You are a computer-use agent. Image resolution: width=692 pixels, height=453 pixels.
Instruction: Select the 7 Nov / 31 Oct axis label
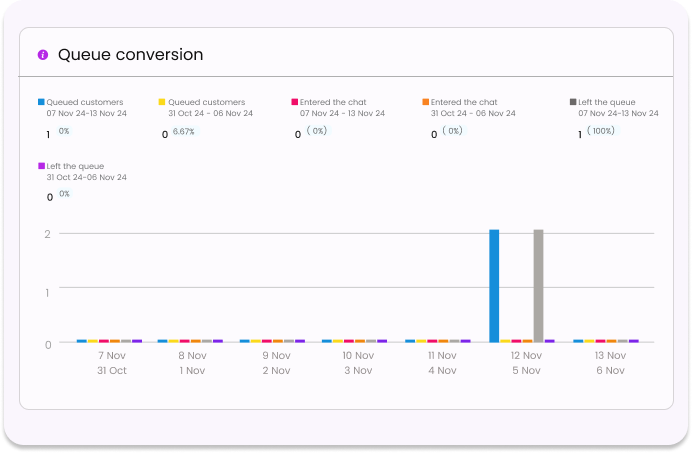point(111,363)
